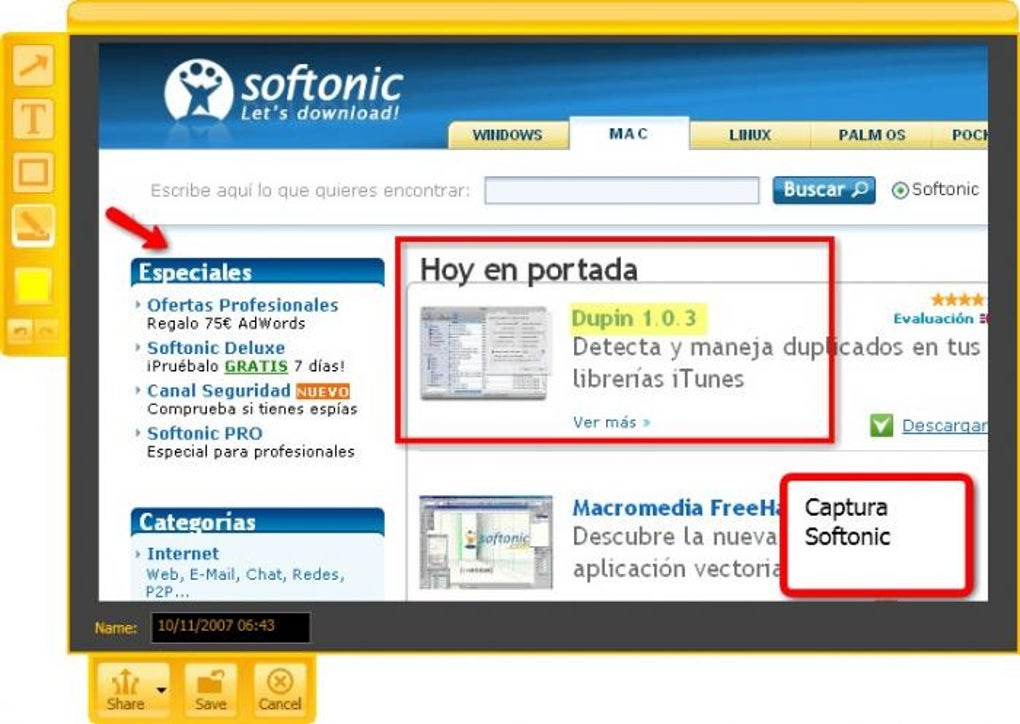Cancel the screenshot capture
The image size is (1020, 724).
280,691
